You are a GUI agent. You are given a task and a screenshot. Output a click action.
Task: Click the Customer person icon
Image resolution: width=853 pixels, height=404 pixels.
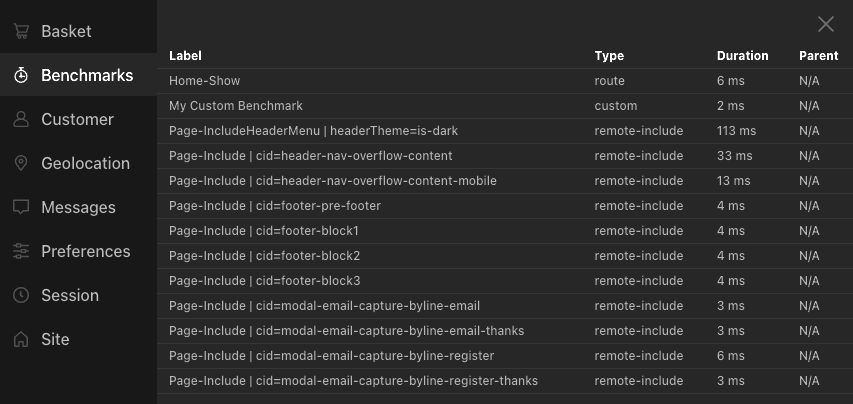[20, 119]
